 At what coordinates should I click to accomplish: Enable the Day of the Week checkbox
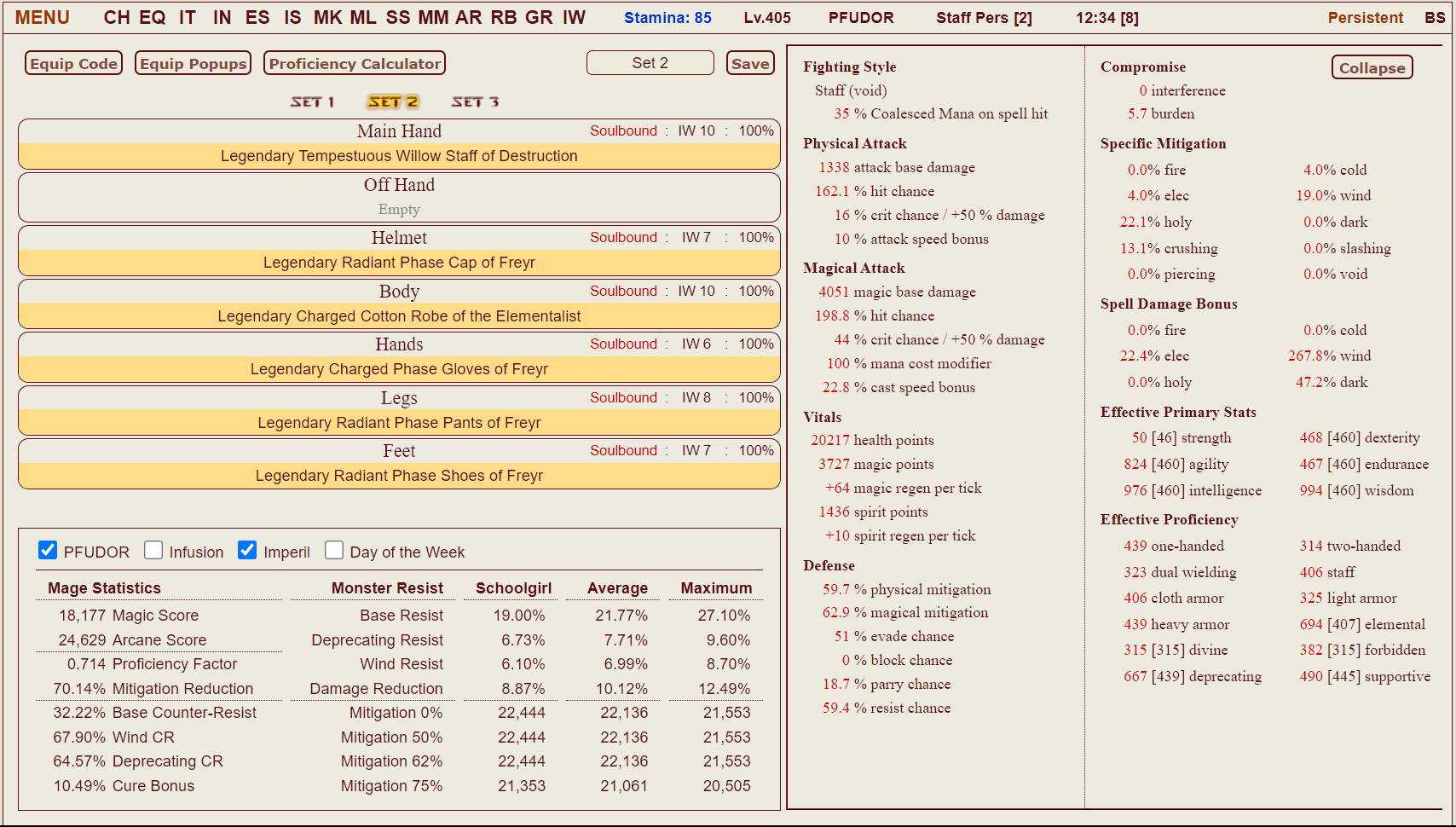tap(334, 550)
